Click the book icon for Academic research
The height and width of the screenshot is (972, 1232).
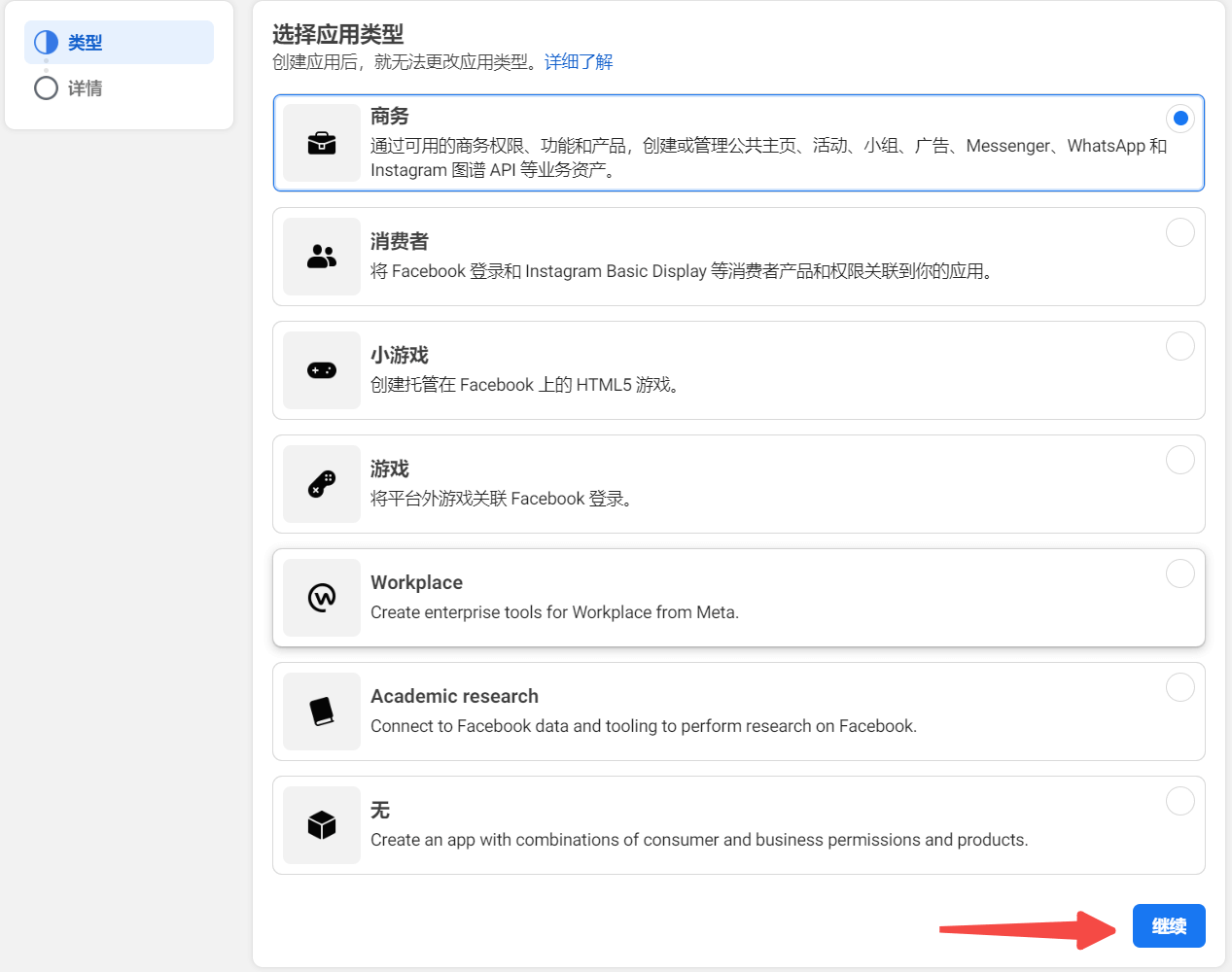[322, 712]
